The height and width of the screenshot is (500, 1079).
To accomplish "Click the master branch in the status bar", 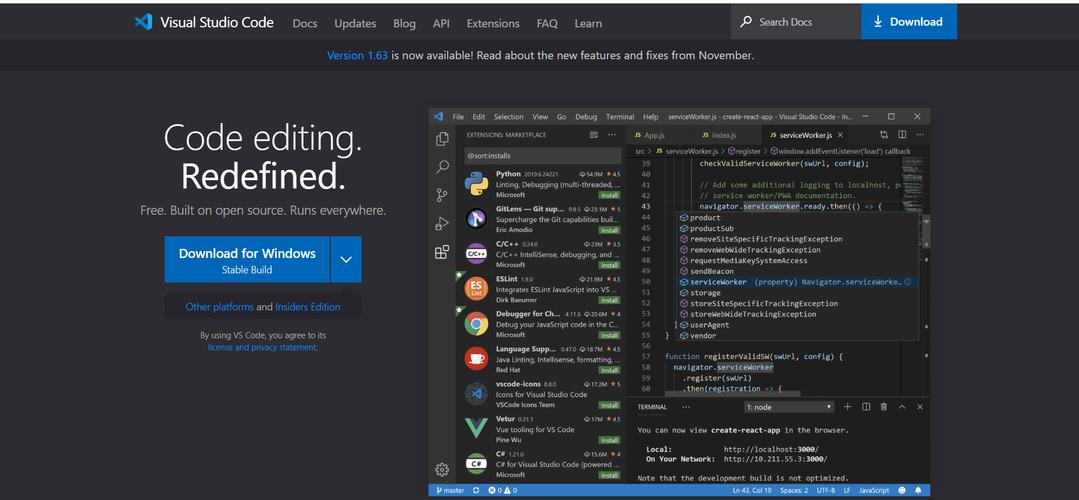I will click(448, 490).
